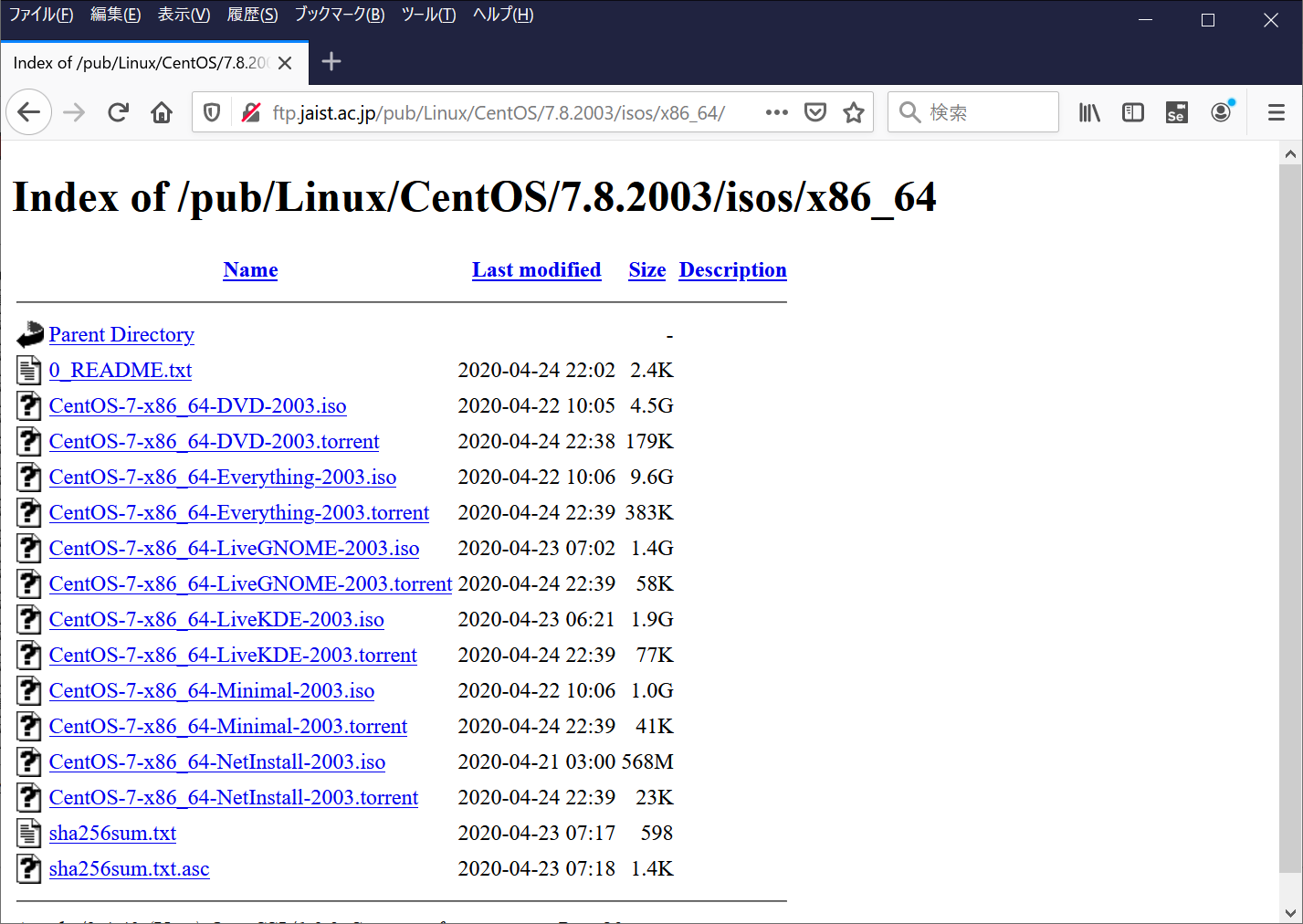Download CentOS-7-x86_64-Minimal-2003.iso

(x=212, y=690)
